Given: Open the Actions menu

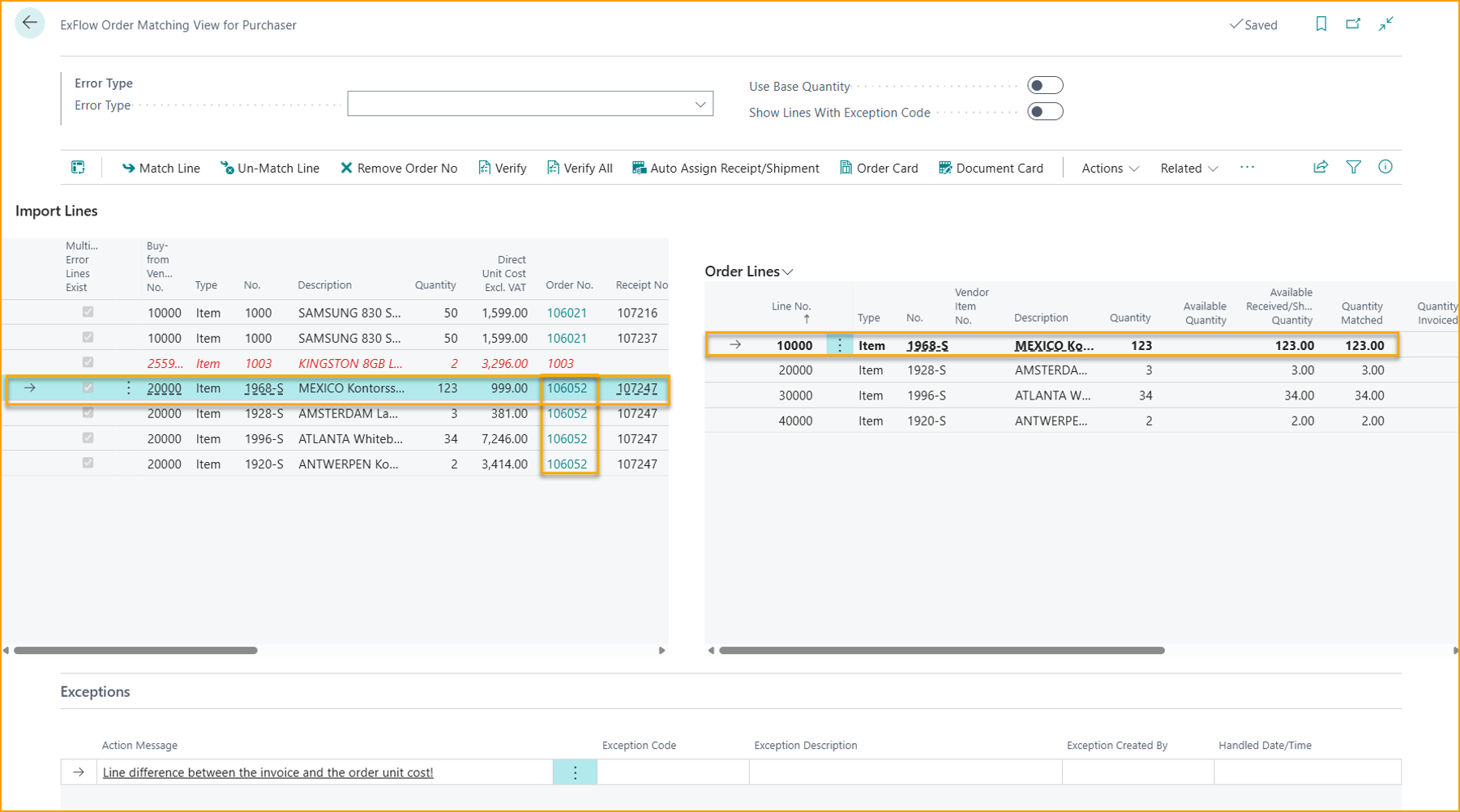Looking at the screenshot, I should tap(1109, 169).
